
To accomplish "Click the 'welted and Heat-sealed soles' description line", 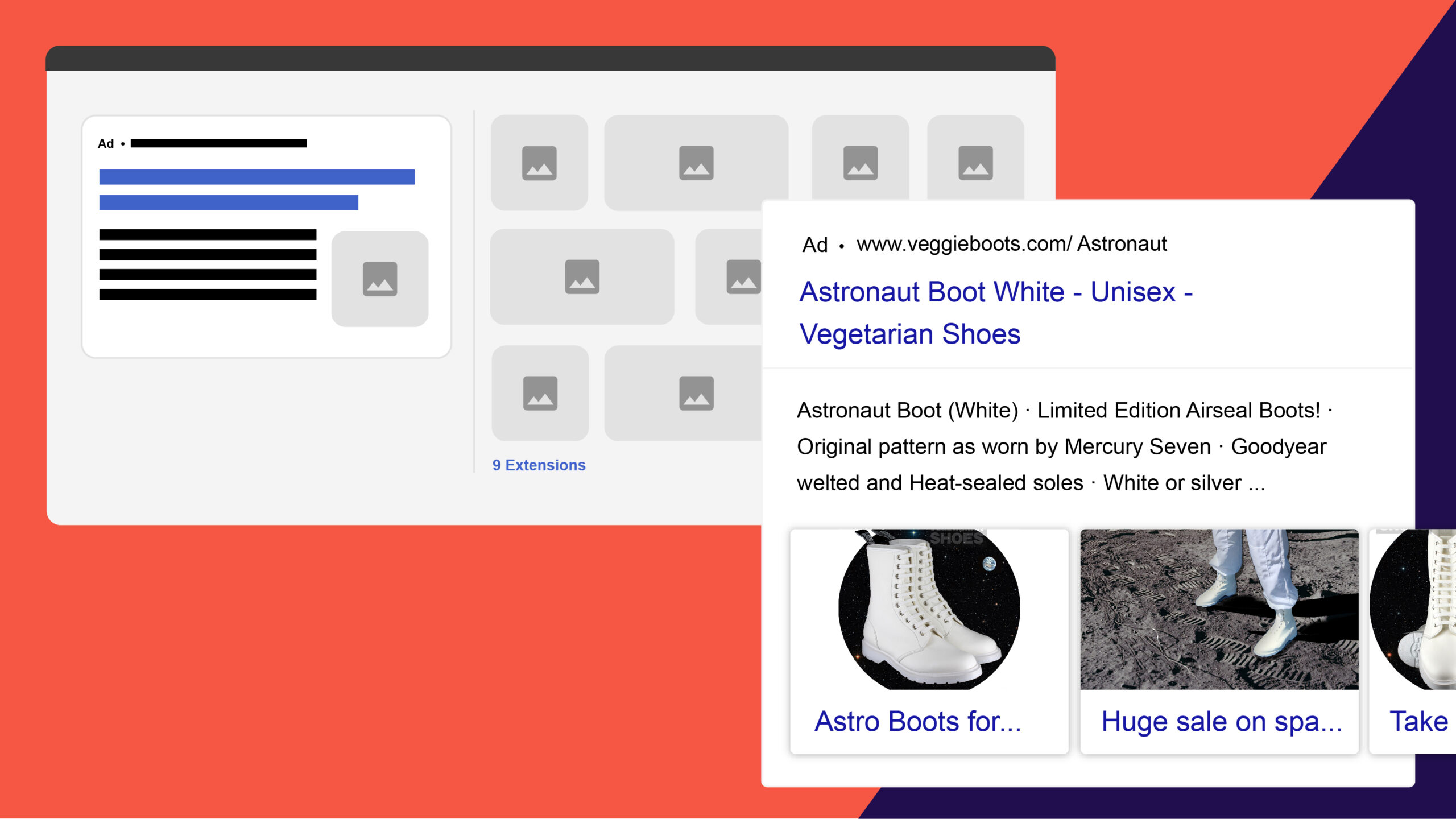I will (940, 482).
